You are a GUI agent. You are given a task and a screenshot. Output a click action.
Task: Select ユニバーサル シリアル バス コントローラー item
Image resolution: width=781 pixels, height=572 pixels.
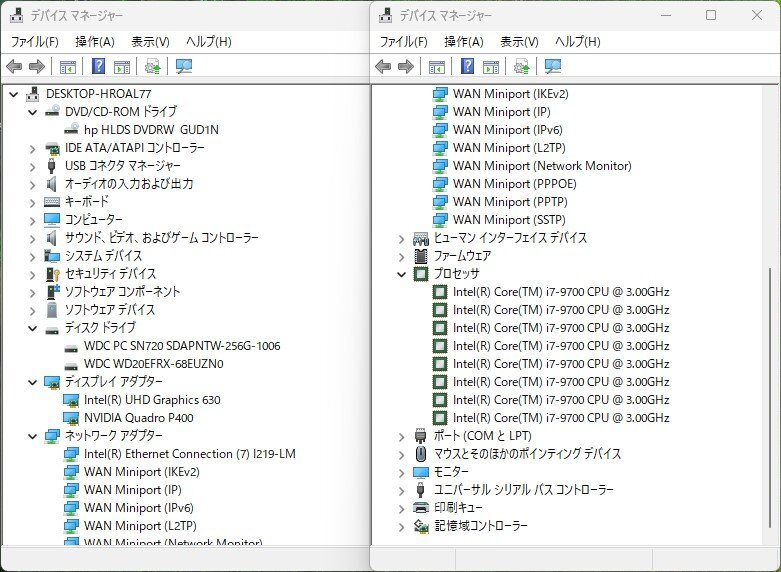tap(524, 490)
